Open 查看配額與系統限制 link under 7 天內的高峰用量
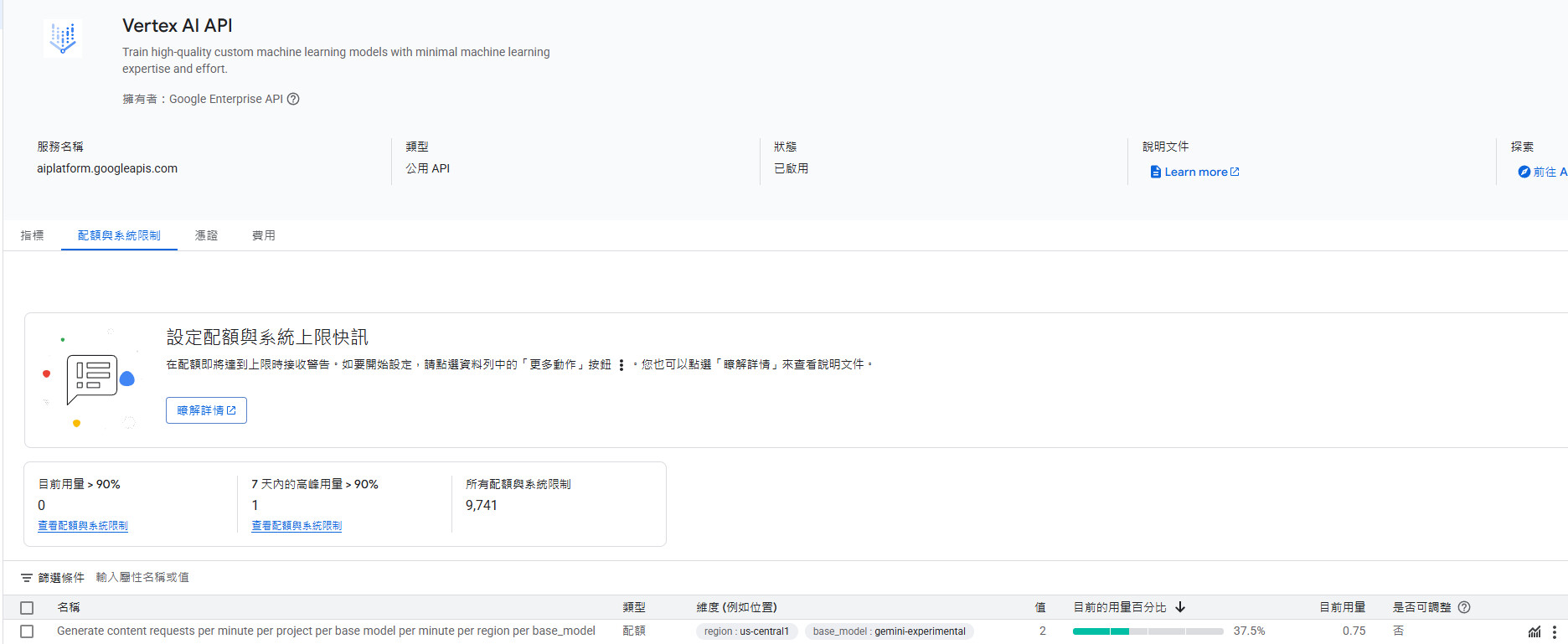Screen dimensions: 1568x644 coord(297,526)
